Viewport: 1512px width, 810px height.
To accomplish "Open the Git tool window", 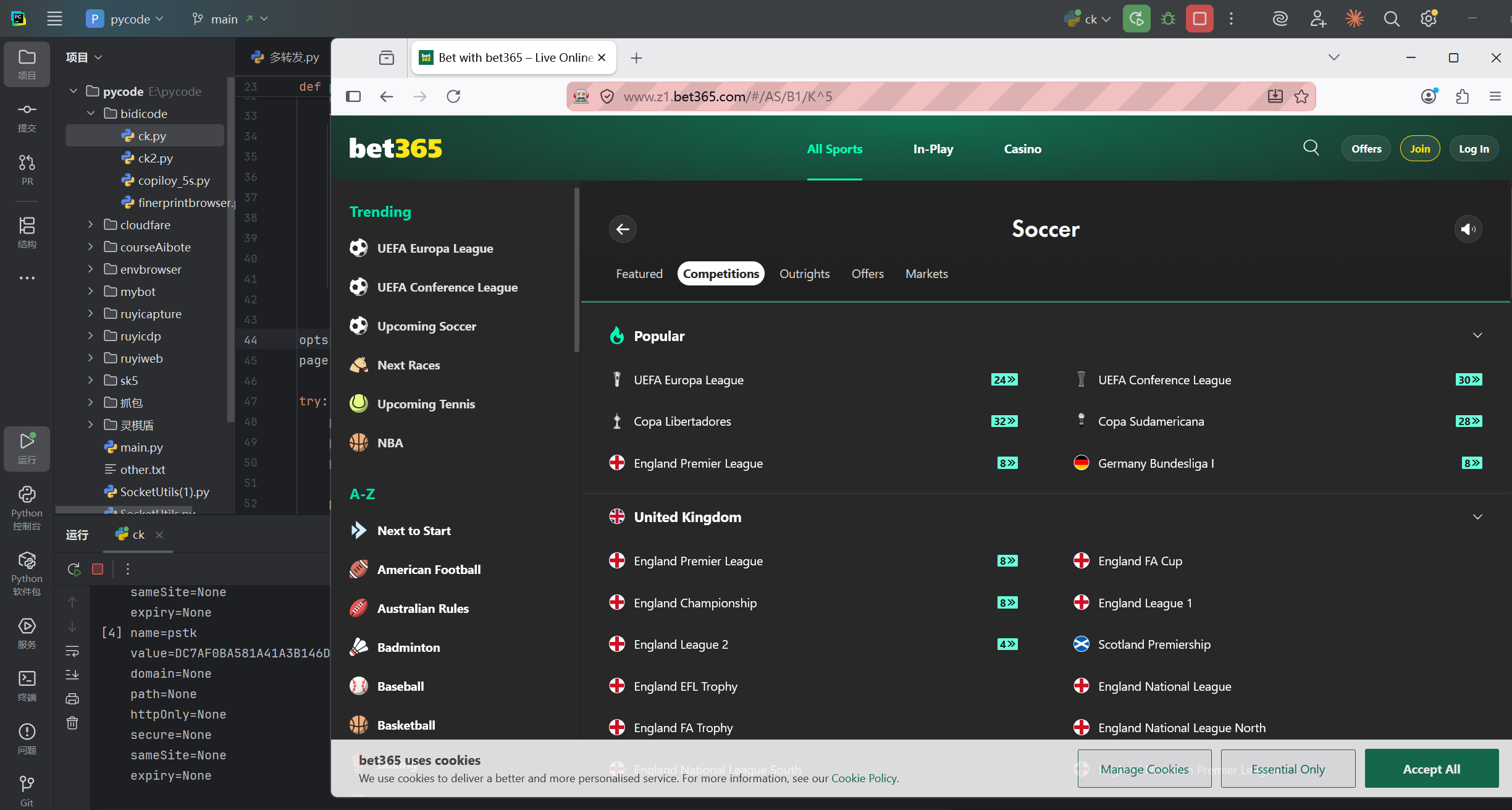I will [x=27, y=791].
